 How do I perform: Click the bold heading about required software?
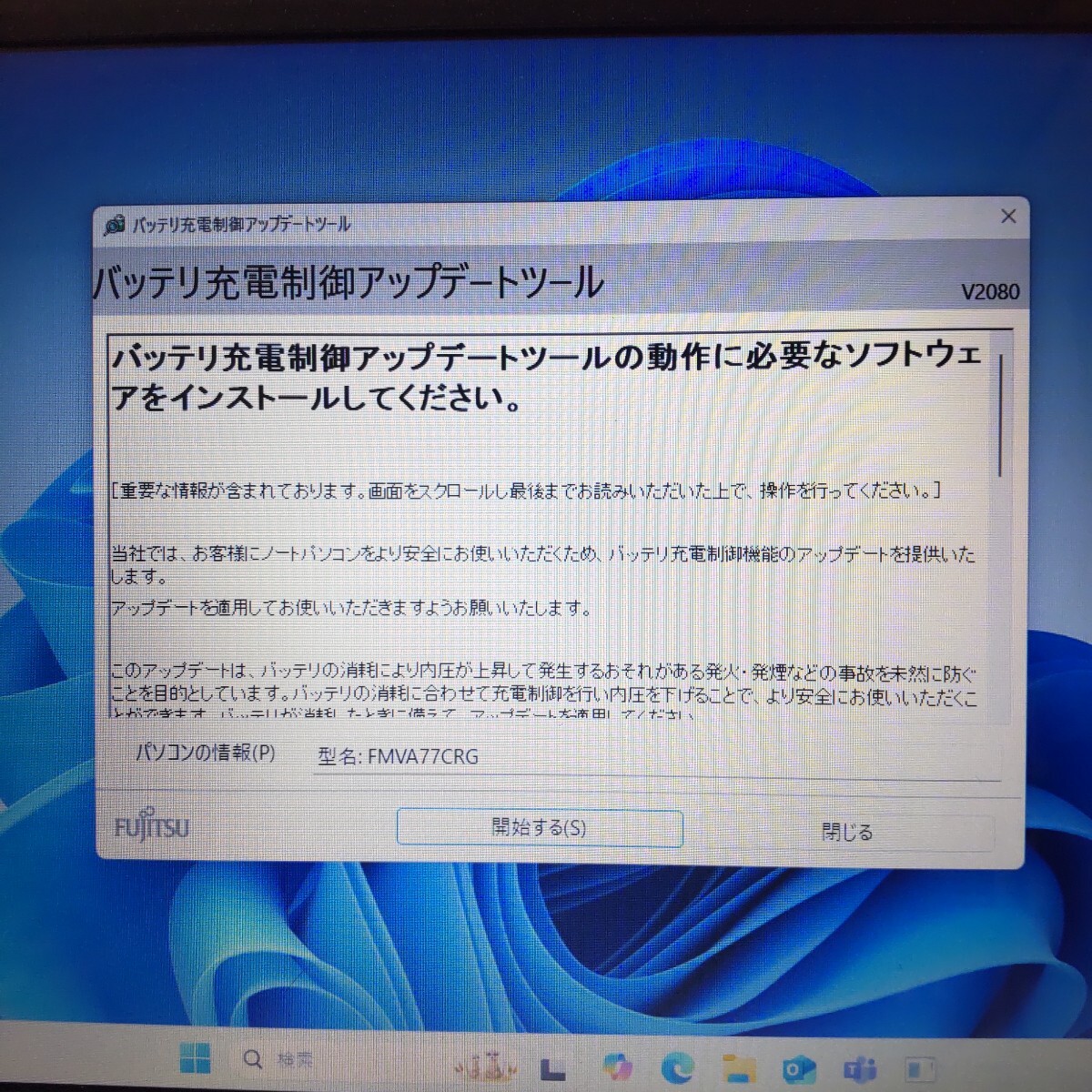[546, 377]
